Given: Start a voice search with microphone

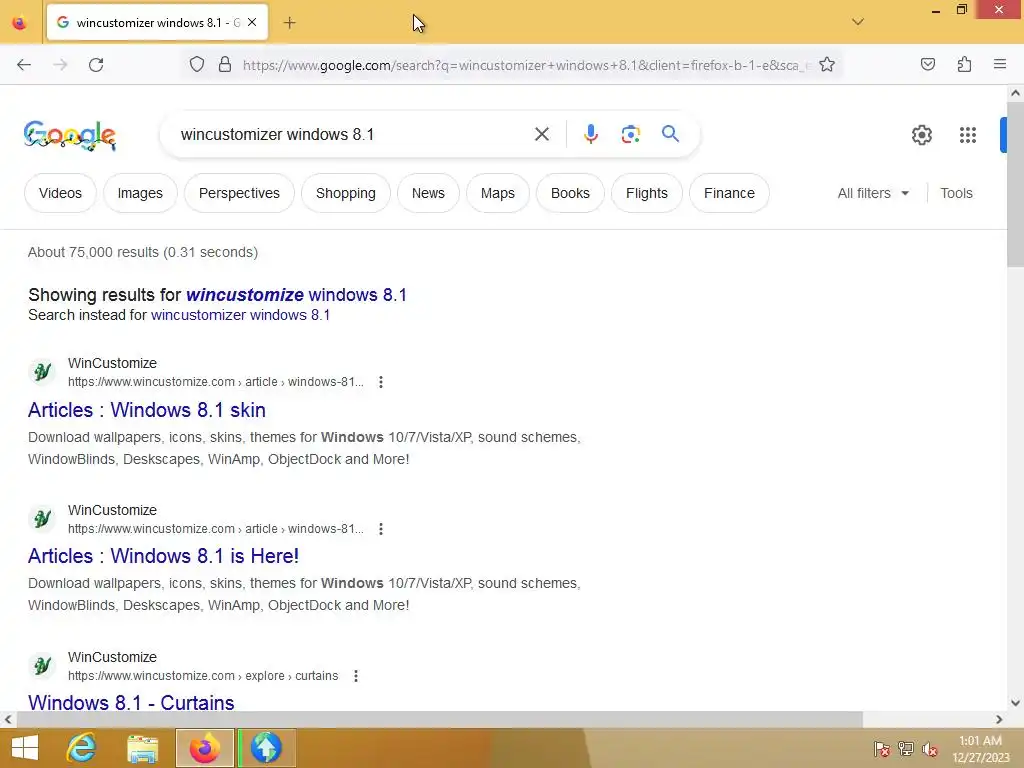Looking at the screenshot, I should [x=590, y=134].
